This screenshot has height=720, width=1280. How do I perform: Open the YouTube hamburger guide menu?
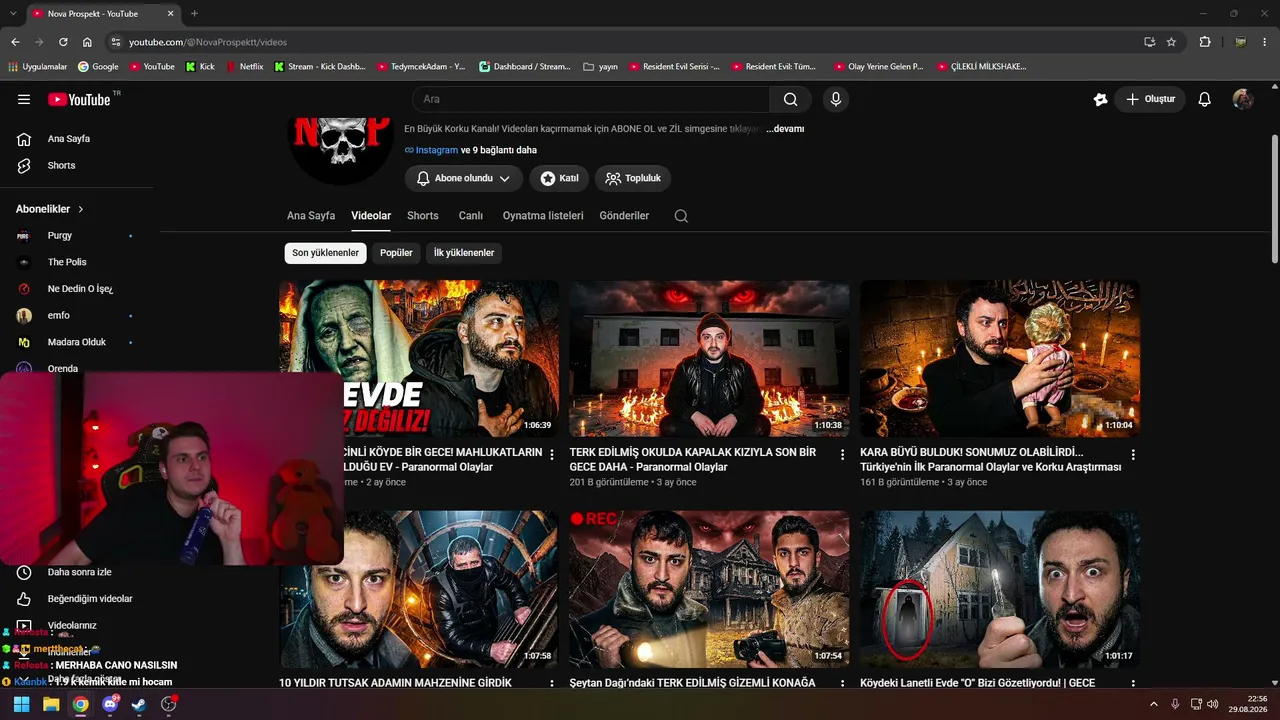pyautogui.click(x=24, y=99)
